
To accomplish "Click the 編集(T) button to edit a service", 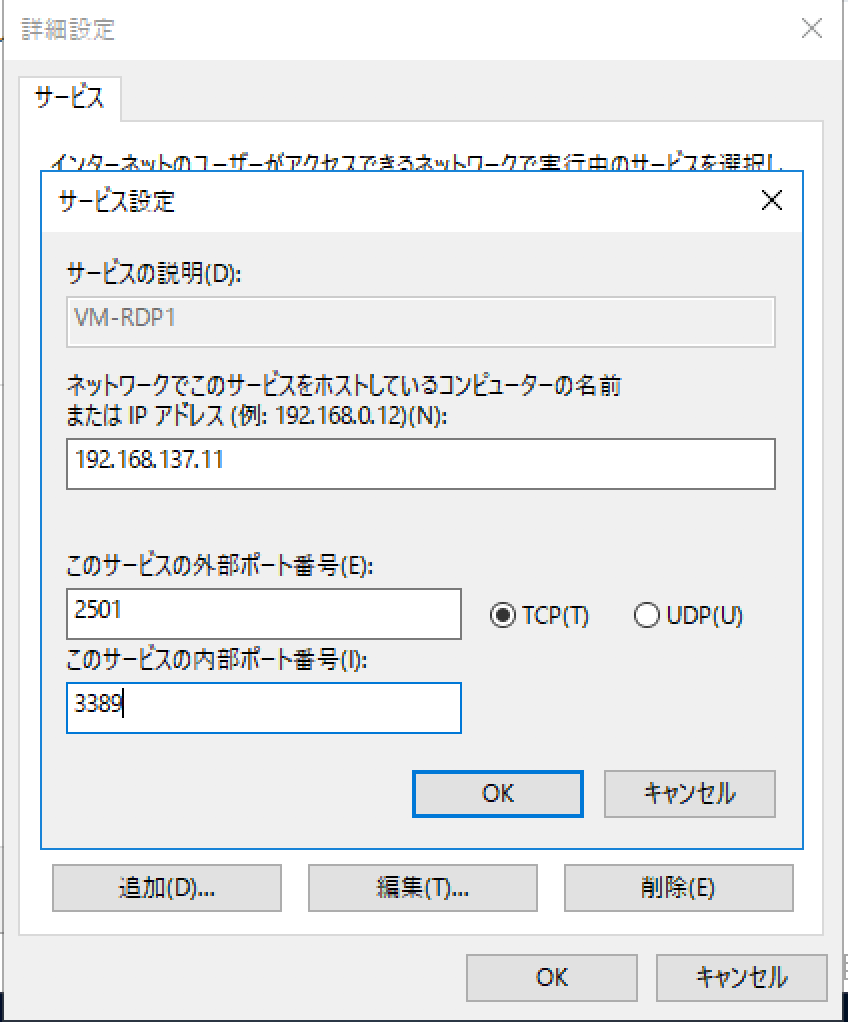I will [x=422, y=888].
